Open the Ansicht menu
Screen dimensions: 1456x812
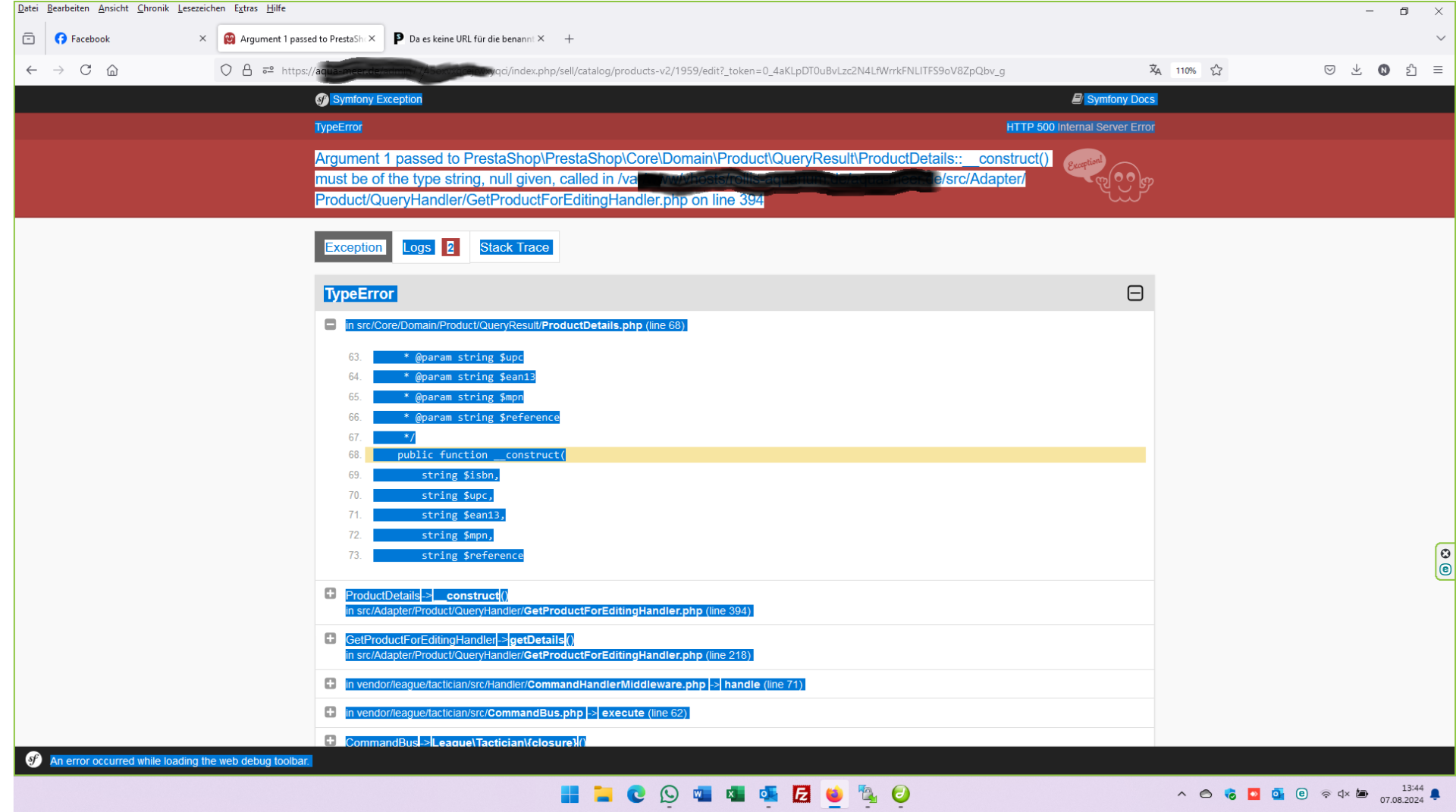click(x=113, y=8)
